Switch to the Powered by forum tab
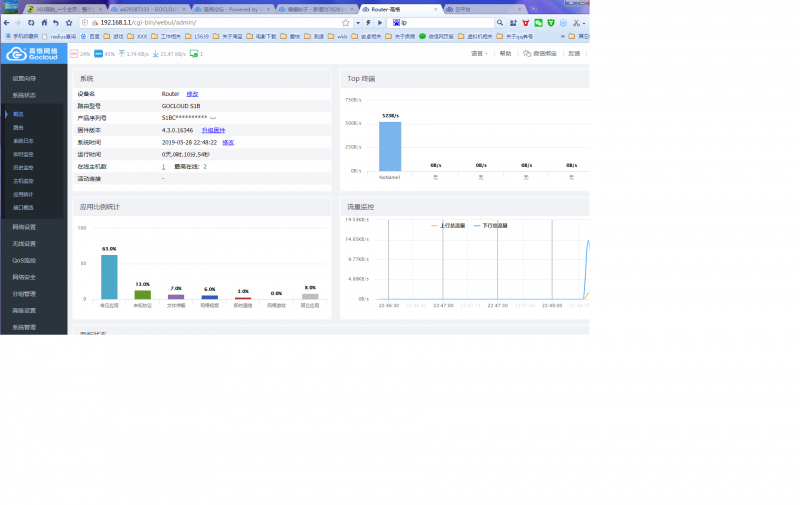Viewport: 800px width, 505px height. [232, 9]
